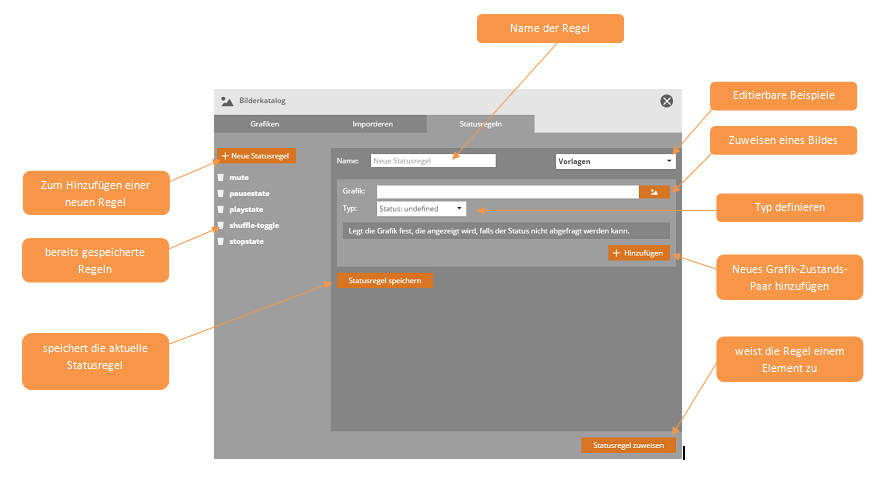Click trash icon next to pausestate
The width and height of the screenshot is (890, 485).
click(x=221, y=193)
